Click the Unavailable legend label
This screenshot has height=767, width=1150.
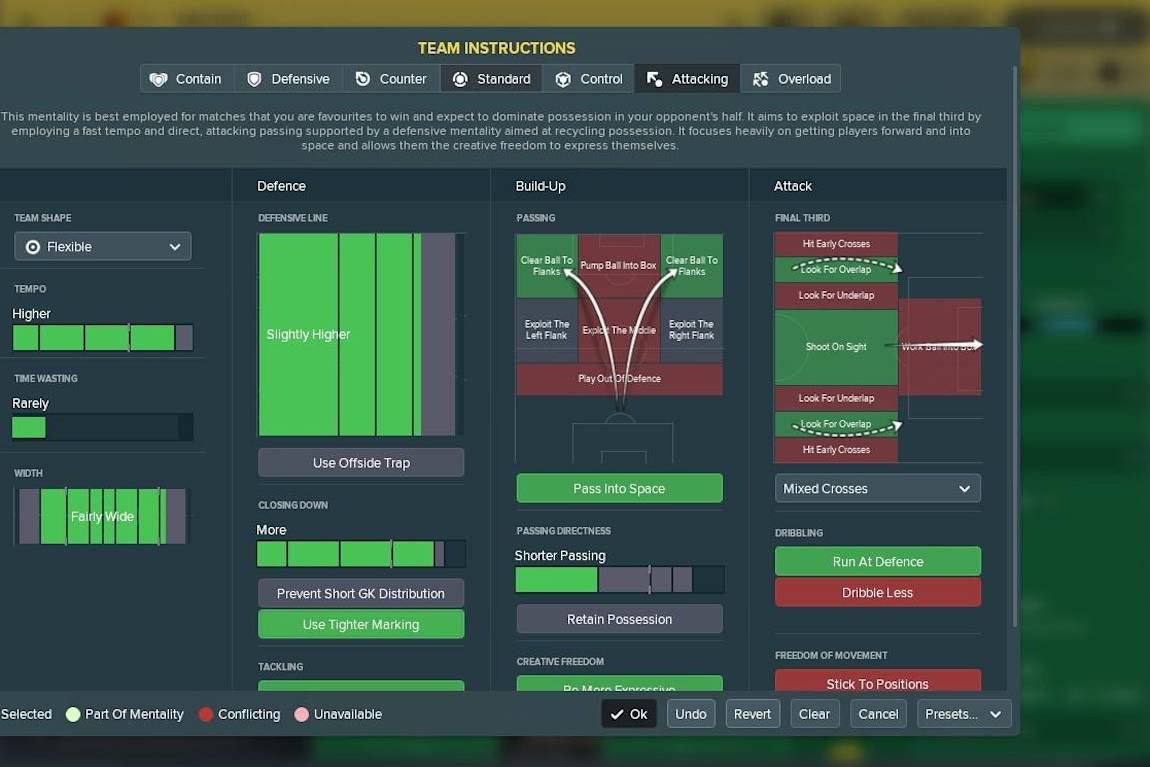348,714
